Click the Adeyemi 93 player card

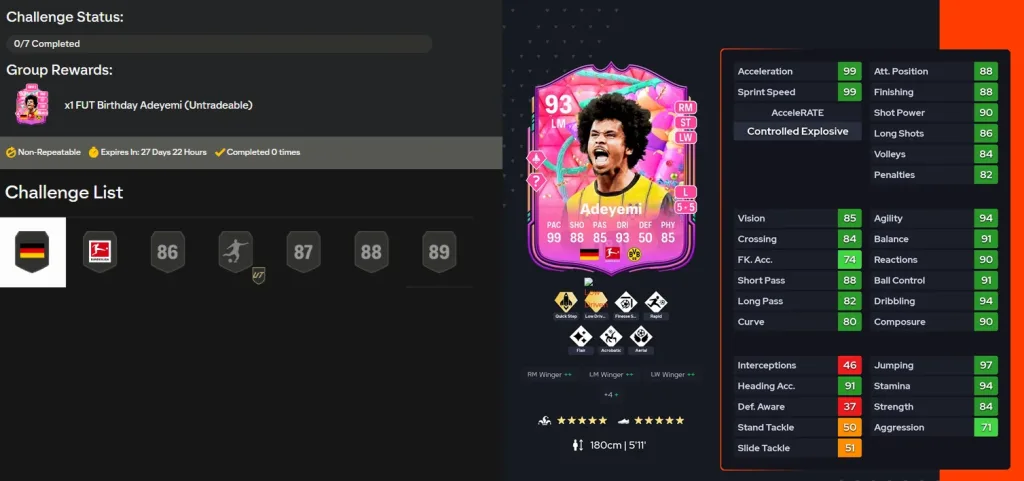611,168
